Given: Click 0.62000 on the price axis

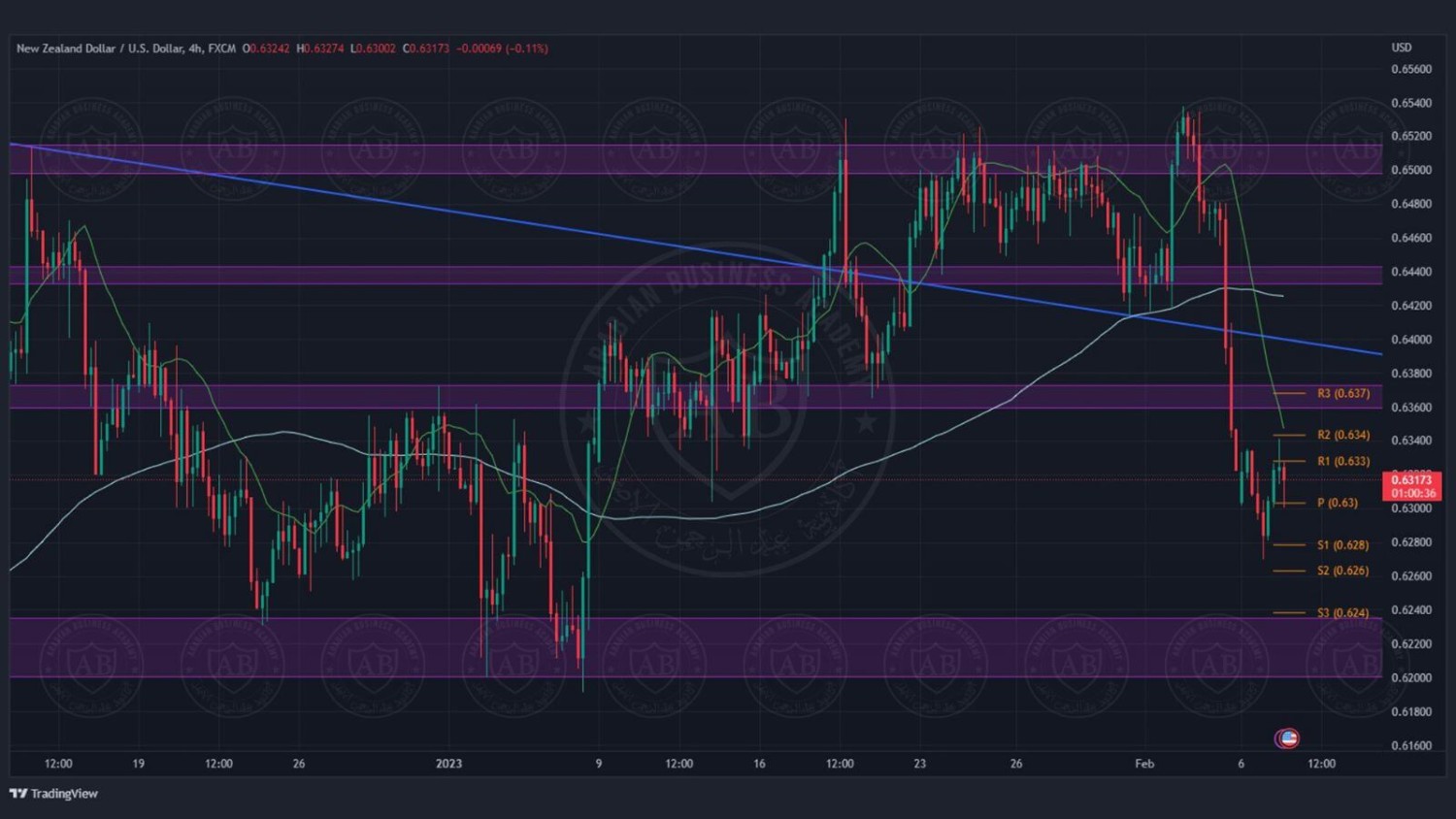Looking at the screenshot, I should pyautogui.click(x=1411, y=678).
